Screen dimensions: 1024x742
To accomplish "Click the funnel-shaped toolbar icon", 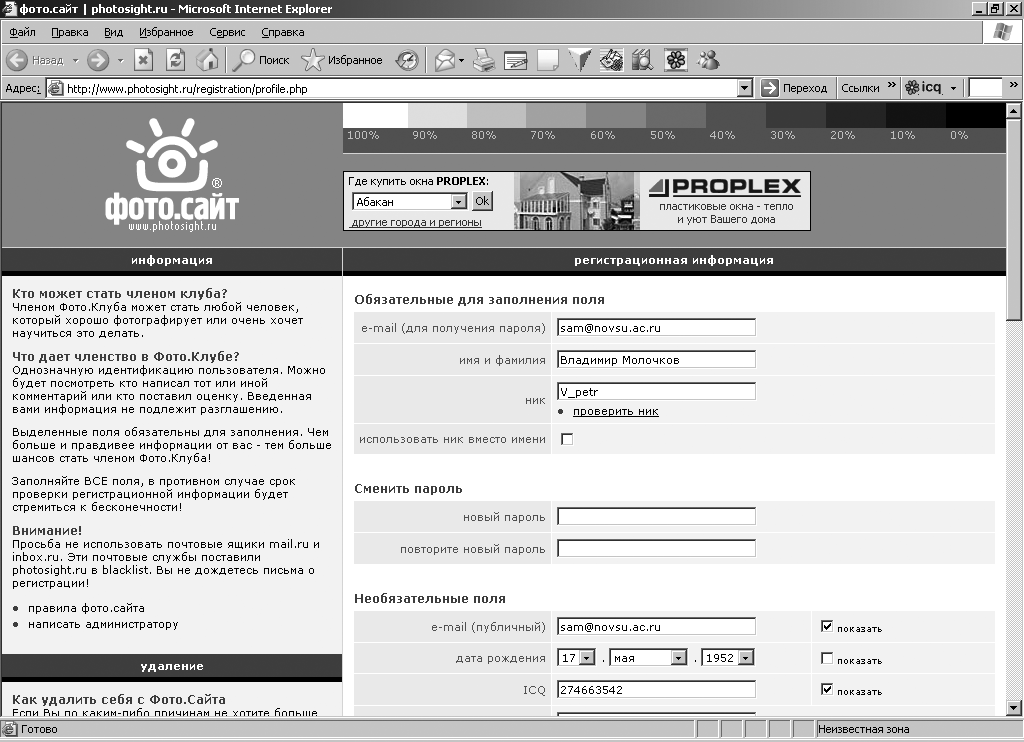I will [x=579, y=61].
